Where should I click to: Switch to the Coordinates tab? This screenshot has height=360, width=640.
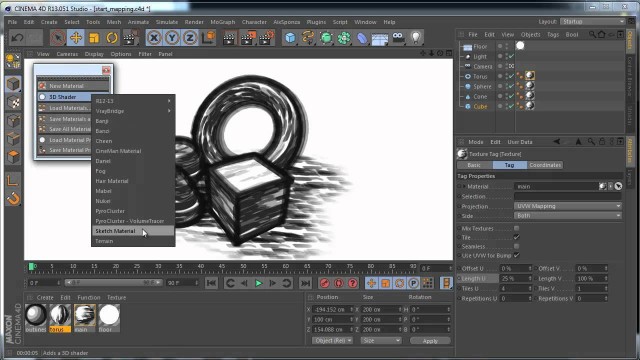click(x=545, y=165)
